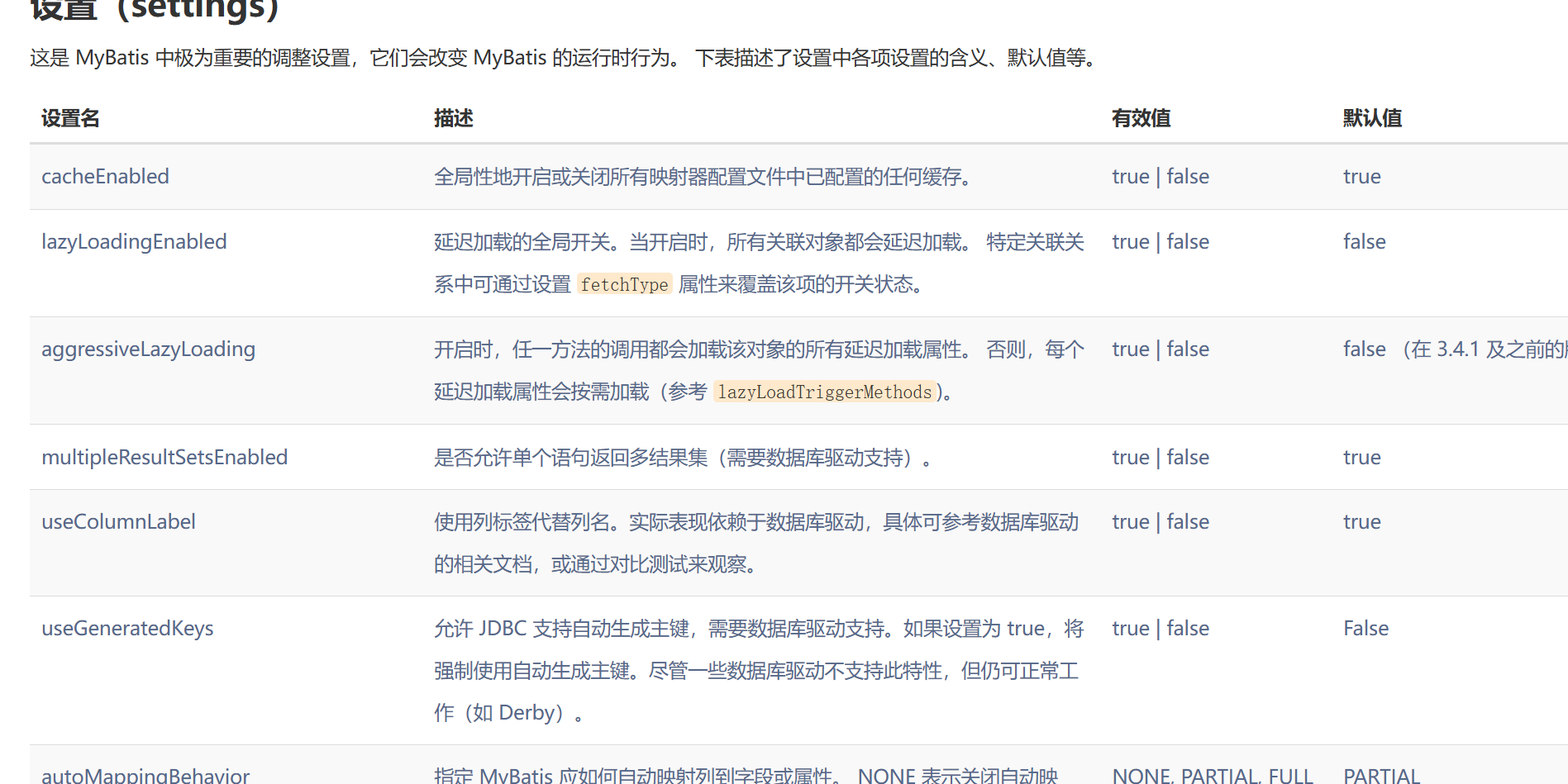Click 'true | false' in lazyLoadingEnabled row

(x=1161, y=241)
